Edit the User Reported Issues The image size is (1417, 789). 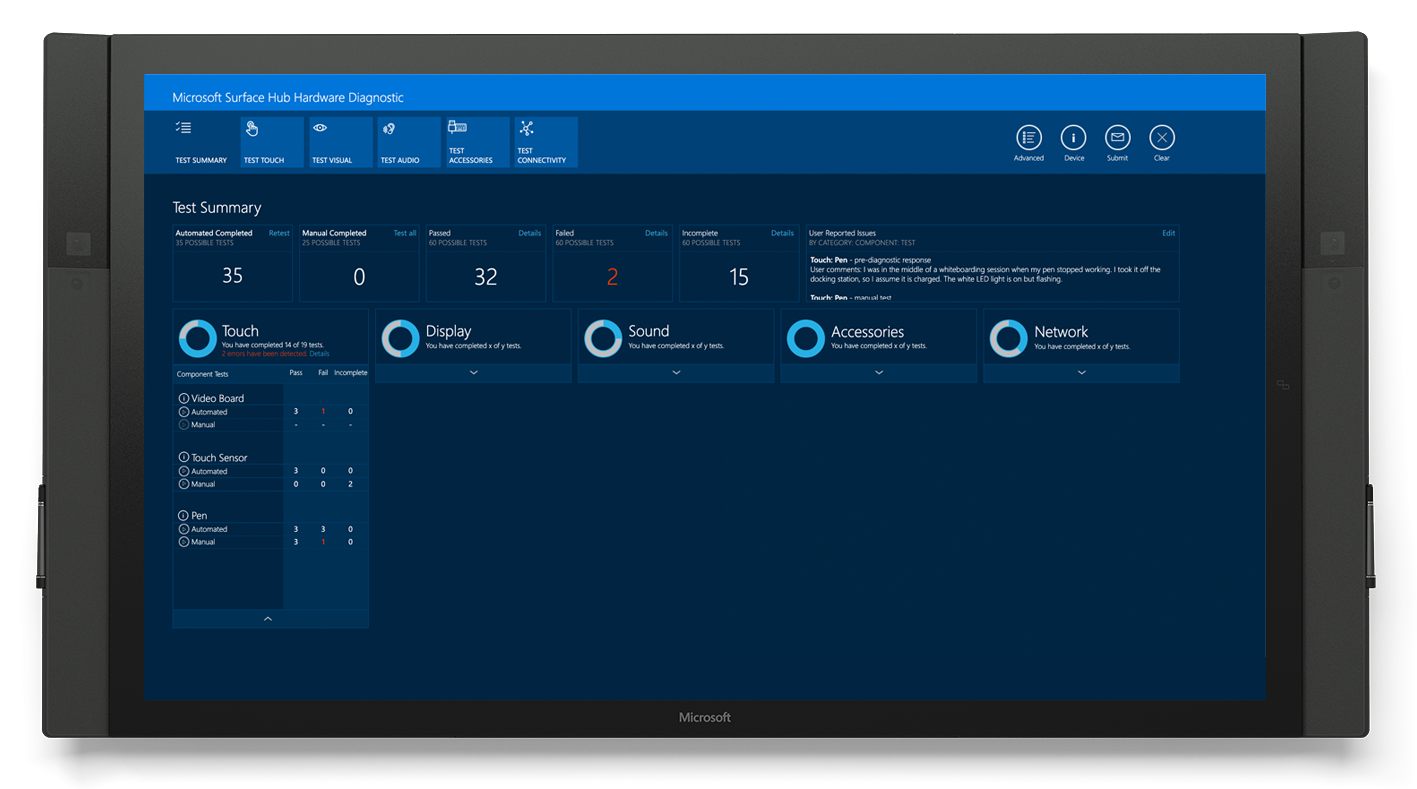(x=1169, y=233)
